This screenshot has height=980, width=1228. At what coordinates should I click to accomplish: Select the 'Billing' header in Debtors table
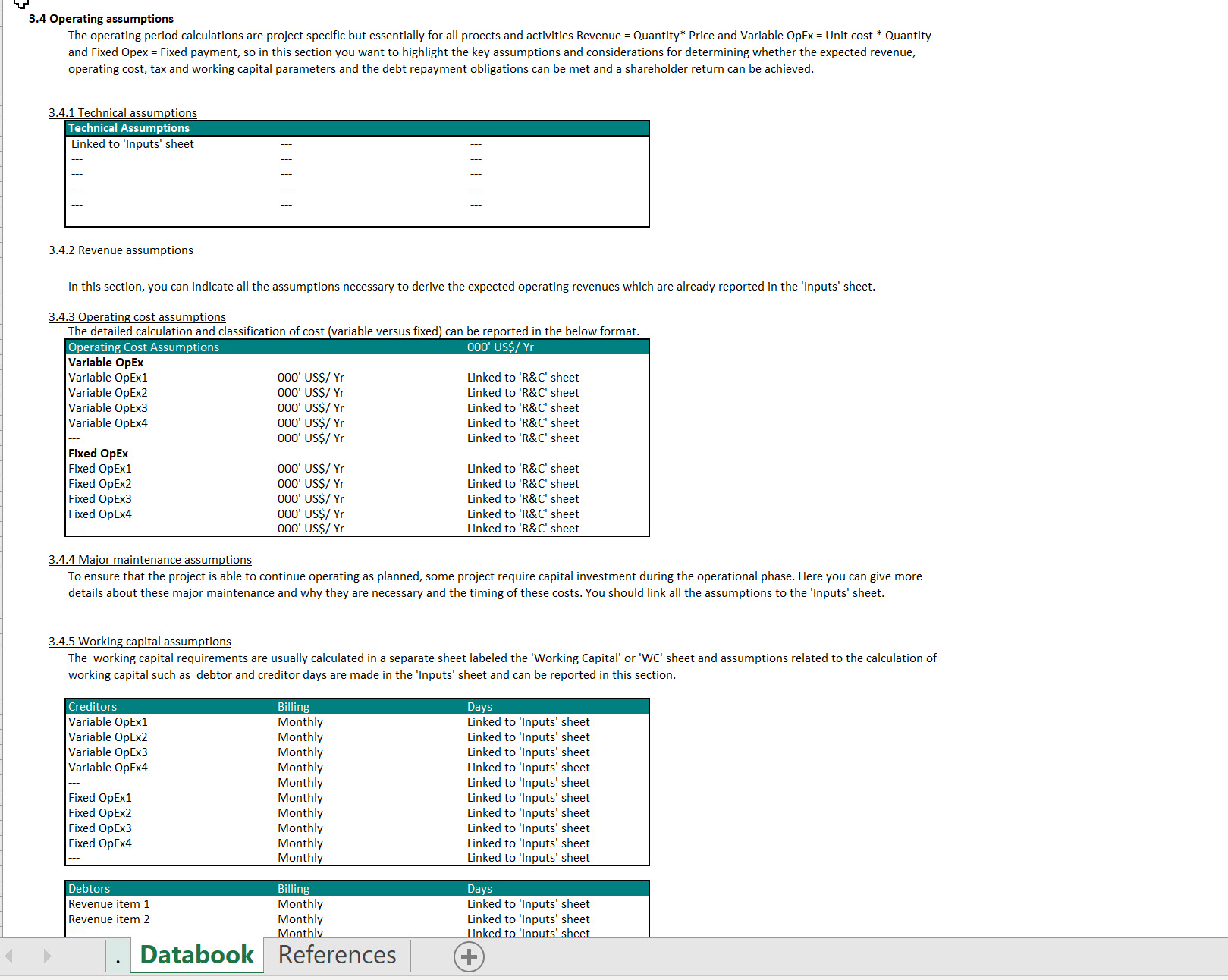[x=294, y=889]
